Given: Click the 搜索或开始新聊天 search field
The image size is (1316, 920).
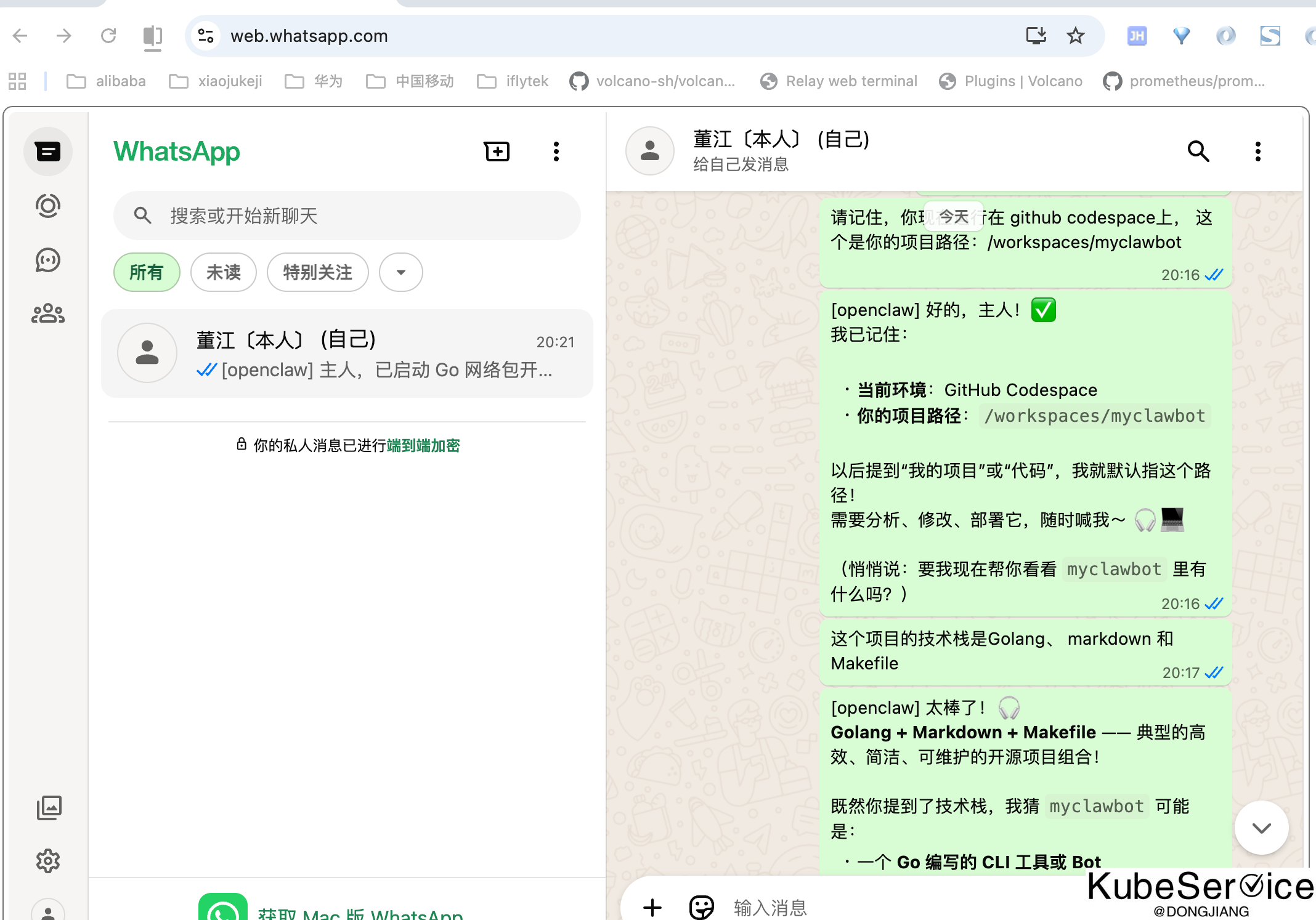Looking at the screenshot, I should [x=347, y=216].
